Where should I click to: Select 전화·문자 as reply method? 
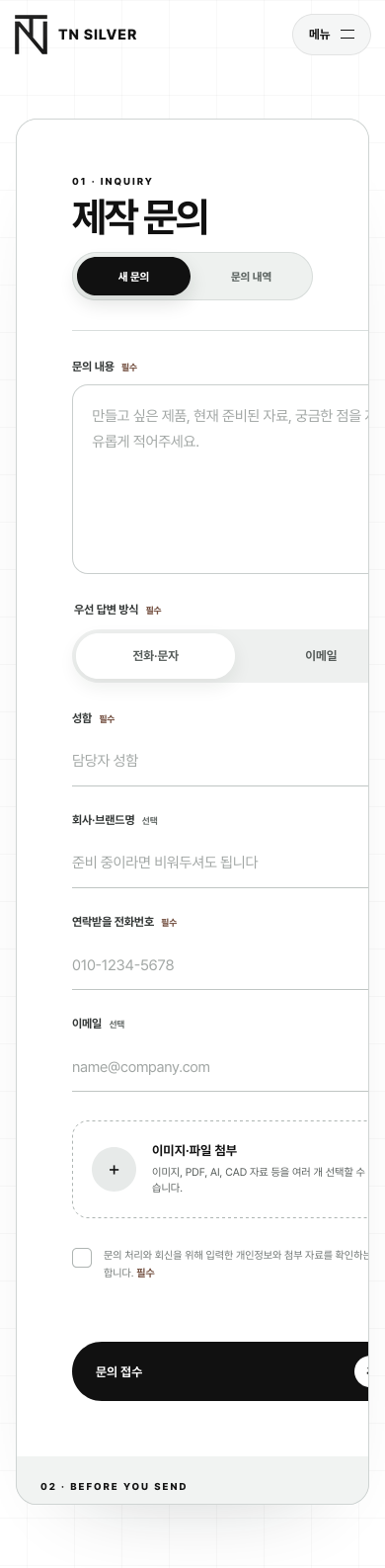click(x=155, y=655)
